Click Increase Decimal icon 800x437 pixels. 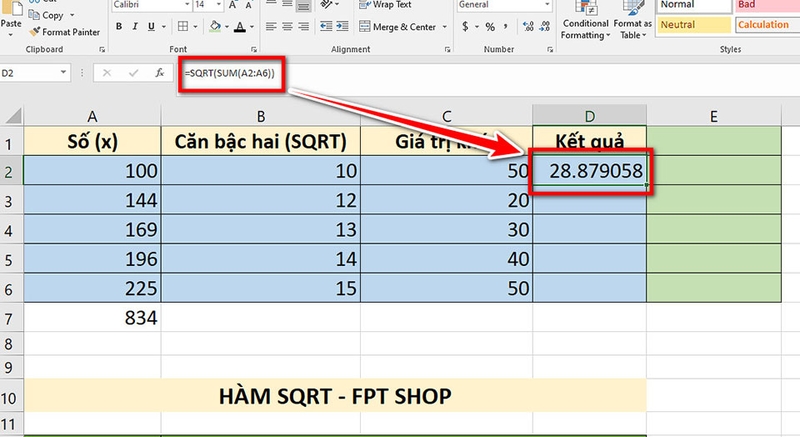tap(528, 27)
